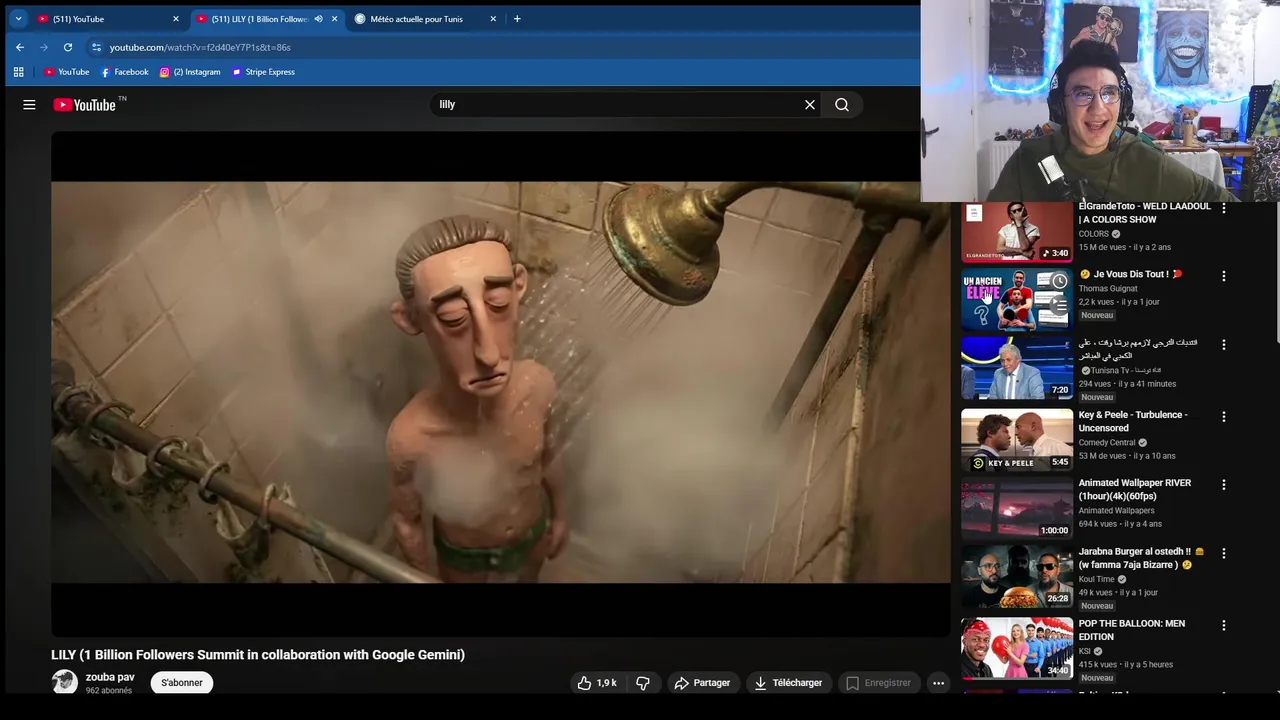The width and height of the screenshot is (1280, 720).
Task: Open the KSI channel name
Action: tap(1085, 651)
